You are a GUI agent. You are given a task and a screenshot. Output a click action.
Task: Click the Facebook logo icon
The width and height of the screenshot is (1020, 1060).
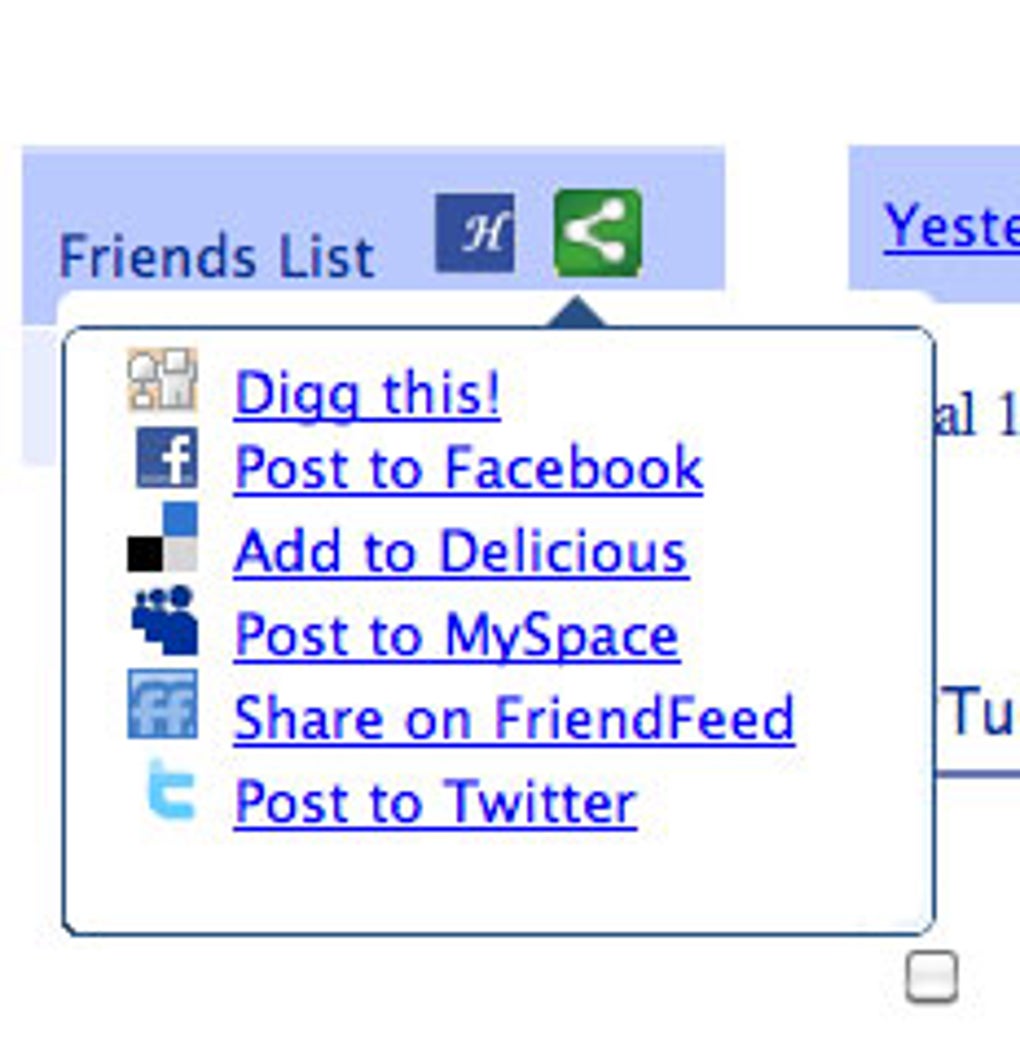point(166,458)
